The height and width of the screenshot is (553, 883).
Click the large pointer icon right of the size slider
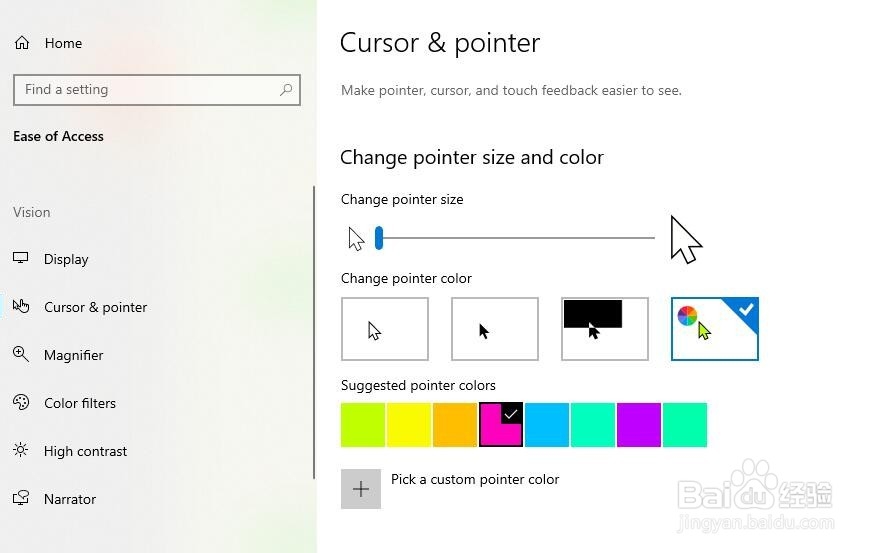686,239
